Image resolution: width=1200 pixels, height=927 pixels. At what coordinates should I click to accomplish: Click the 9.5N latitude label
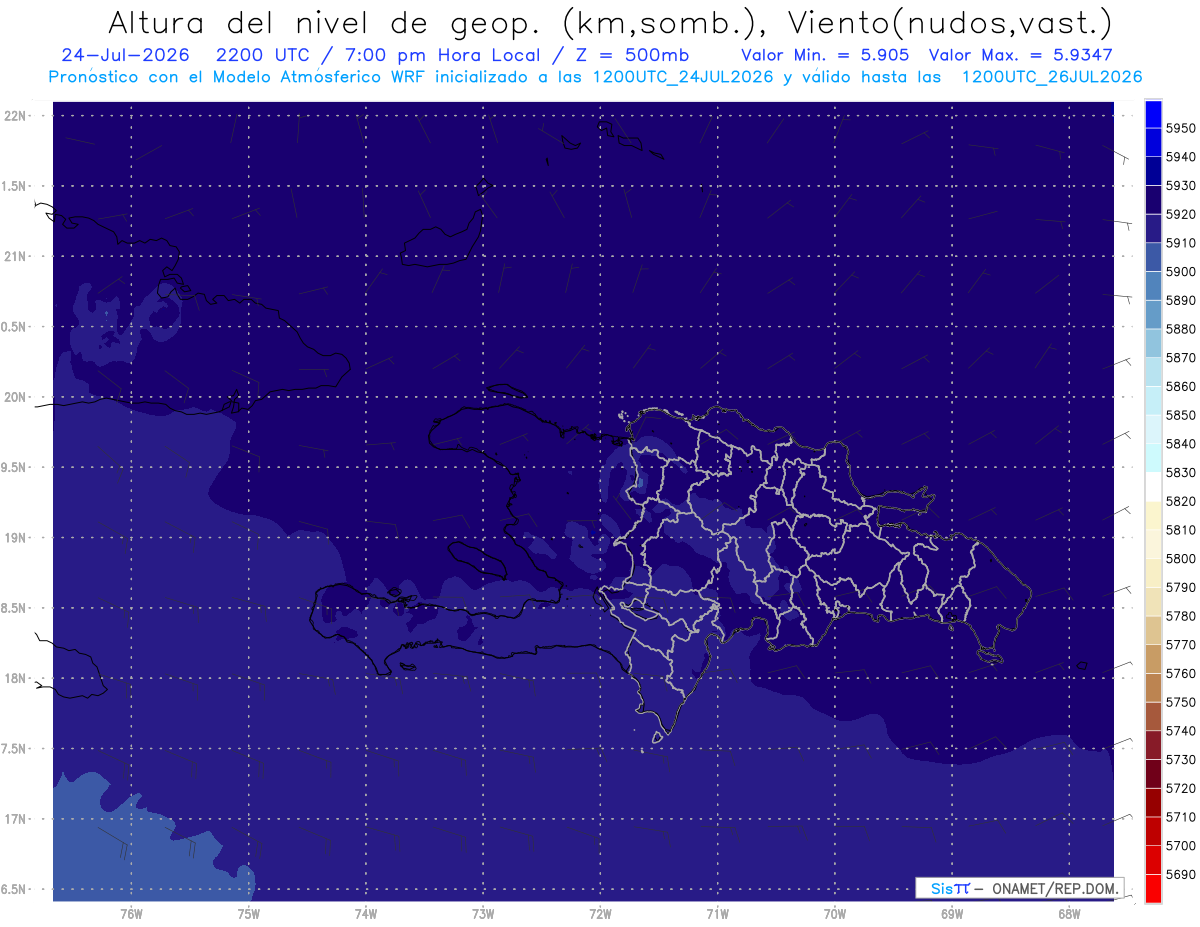(x=15, y=467)
